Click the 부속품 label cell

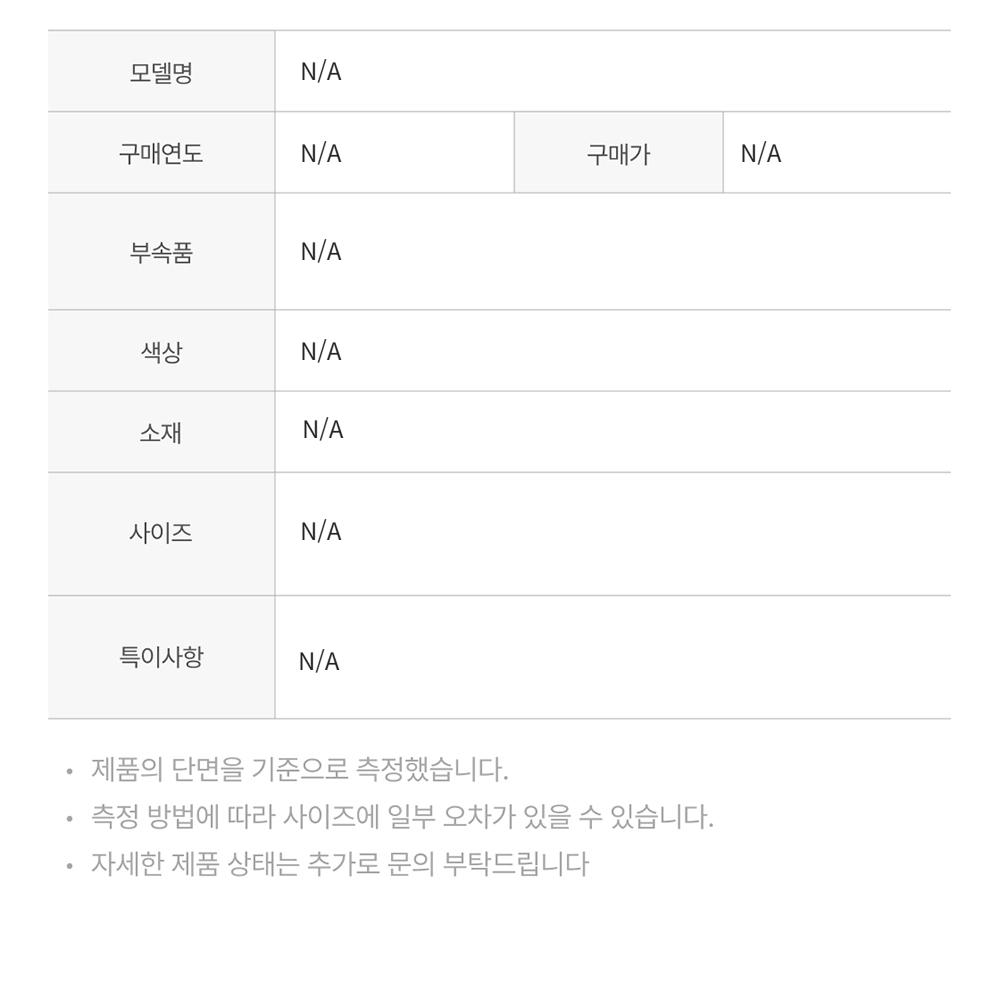(x=161, y=252)
